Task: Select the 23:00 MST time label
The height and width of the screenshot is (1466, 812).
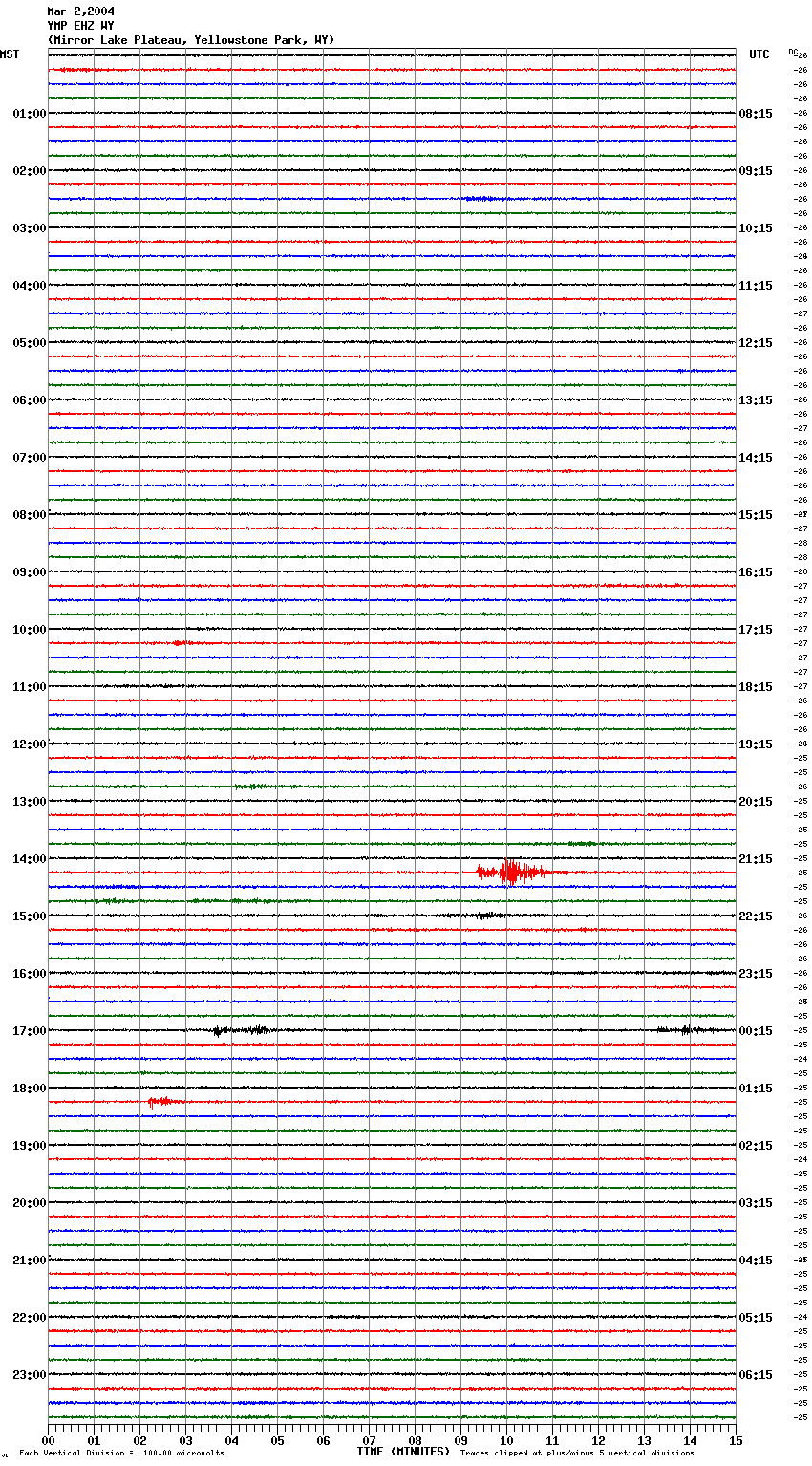Action: click(x=30, y=1375)
